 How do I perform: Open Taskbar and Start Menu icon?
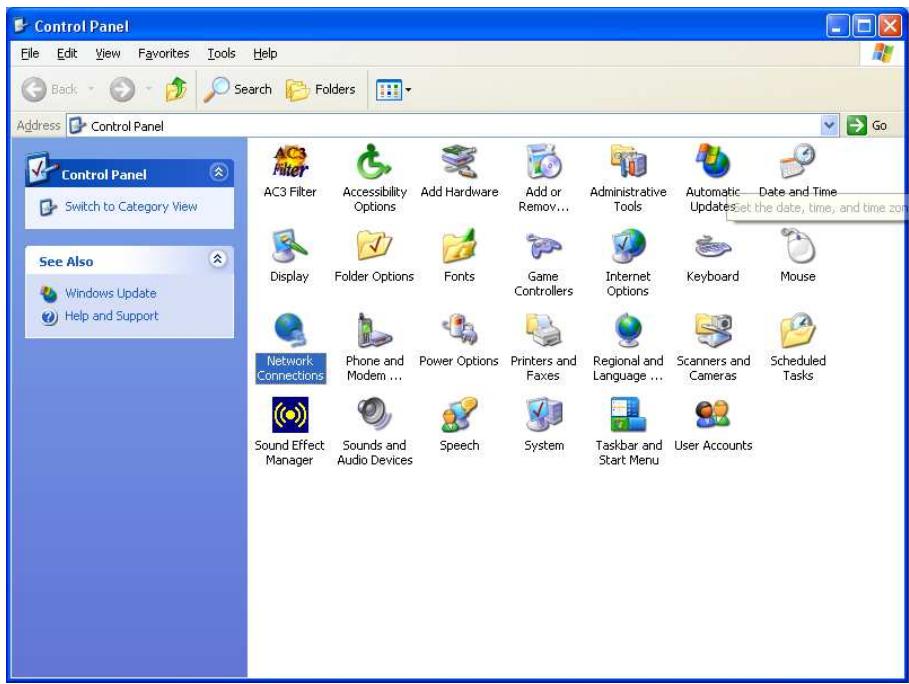pyautogui.click(x=628, y=415)
